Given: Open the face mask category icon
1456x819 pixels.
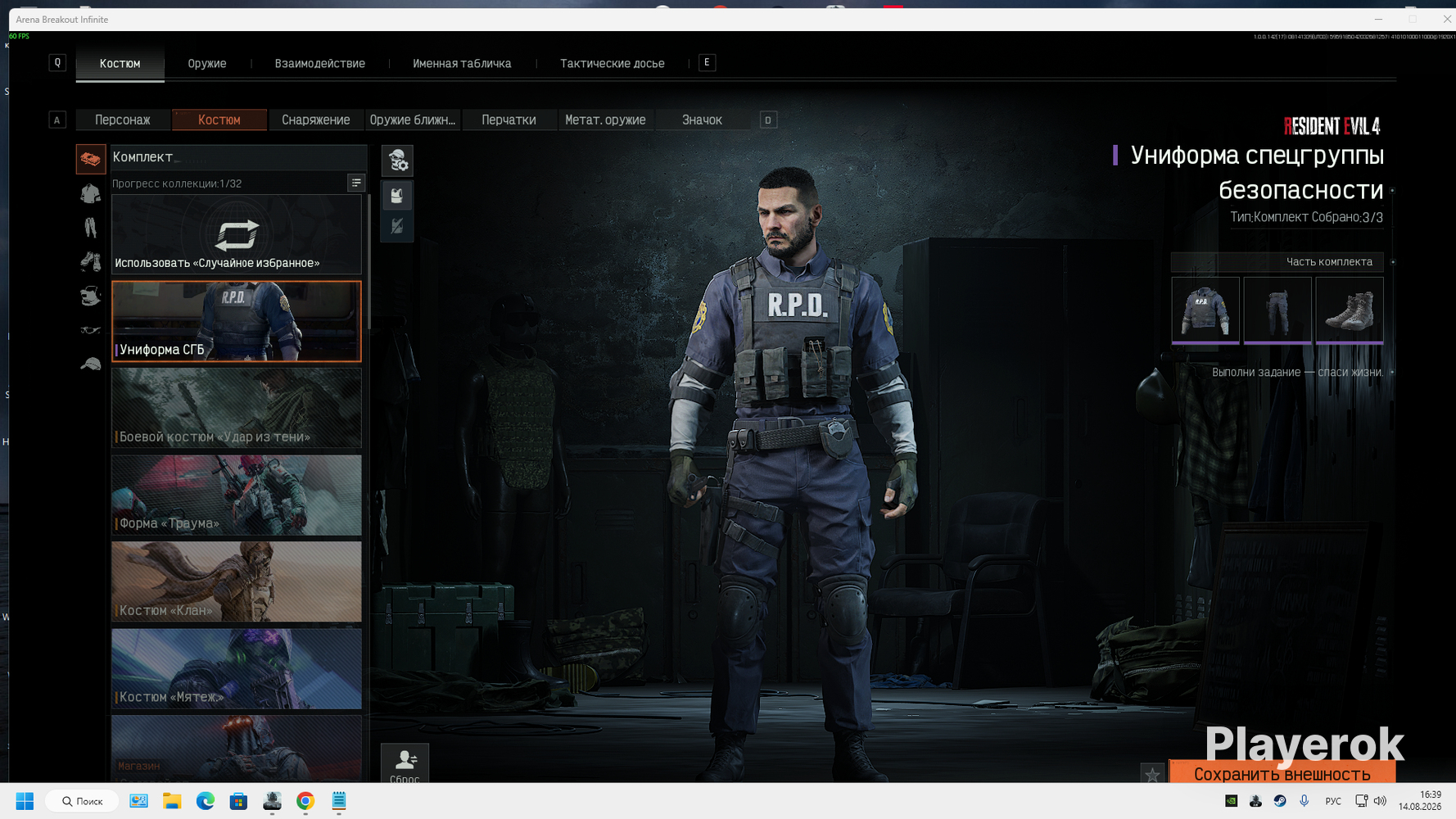Looking at the screenshot, I should 91,296.
